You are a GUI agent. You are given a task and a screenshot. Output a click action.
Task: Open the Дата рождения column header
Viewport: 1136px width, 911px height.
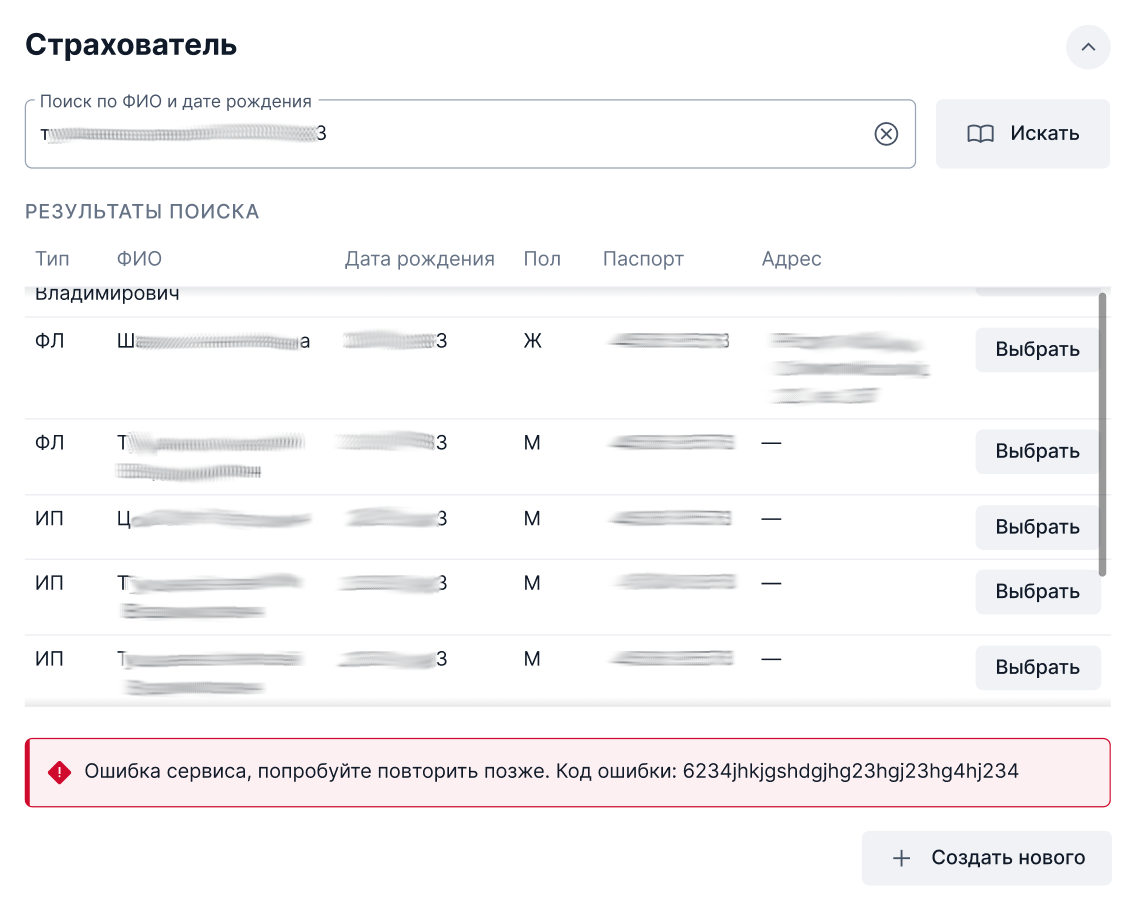point(419,258)
